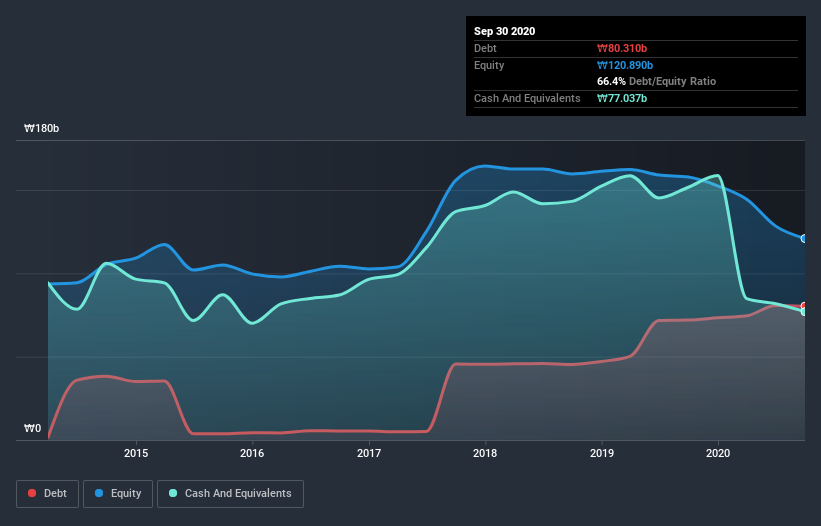Click the 2016 x-axis label

[x=252, y=453]
